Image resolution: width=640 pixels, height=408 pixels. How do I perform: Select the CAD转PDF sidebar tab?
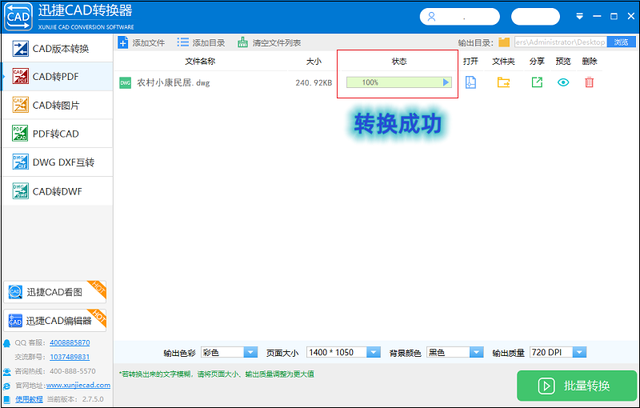[57, 76]
